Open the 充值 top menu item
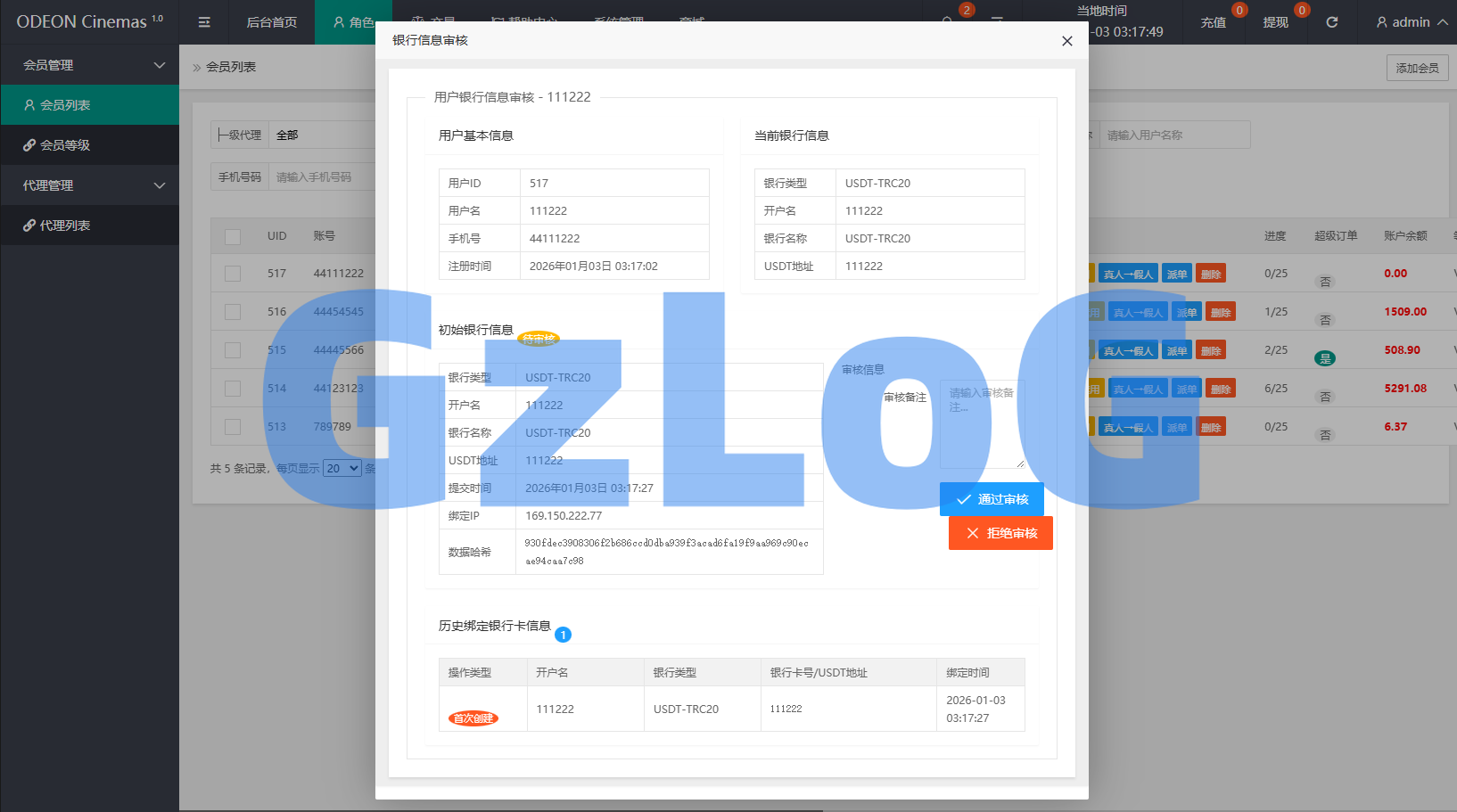1457x812 pixels. click(x=1213, y=22)
